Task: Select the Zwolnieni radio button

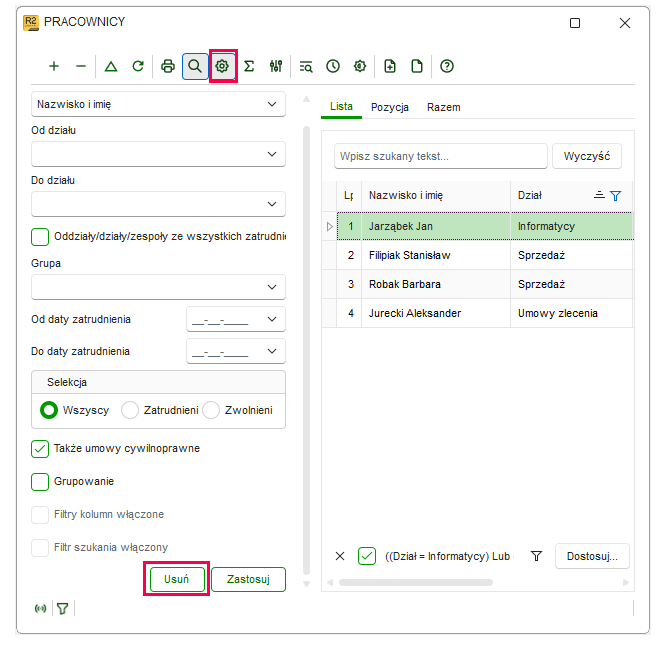Action: coord(211,410)
